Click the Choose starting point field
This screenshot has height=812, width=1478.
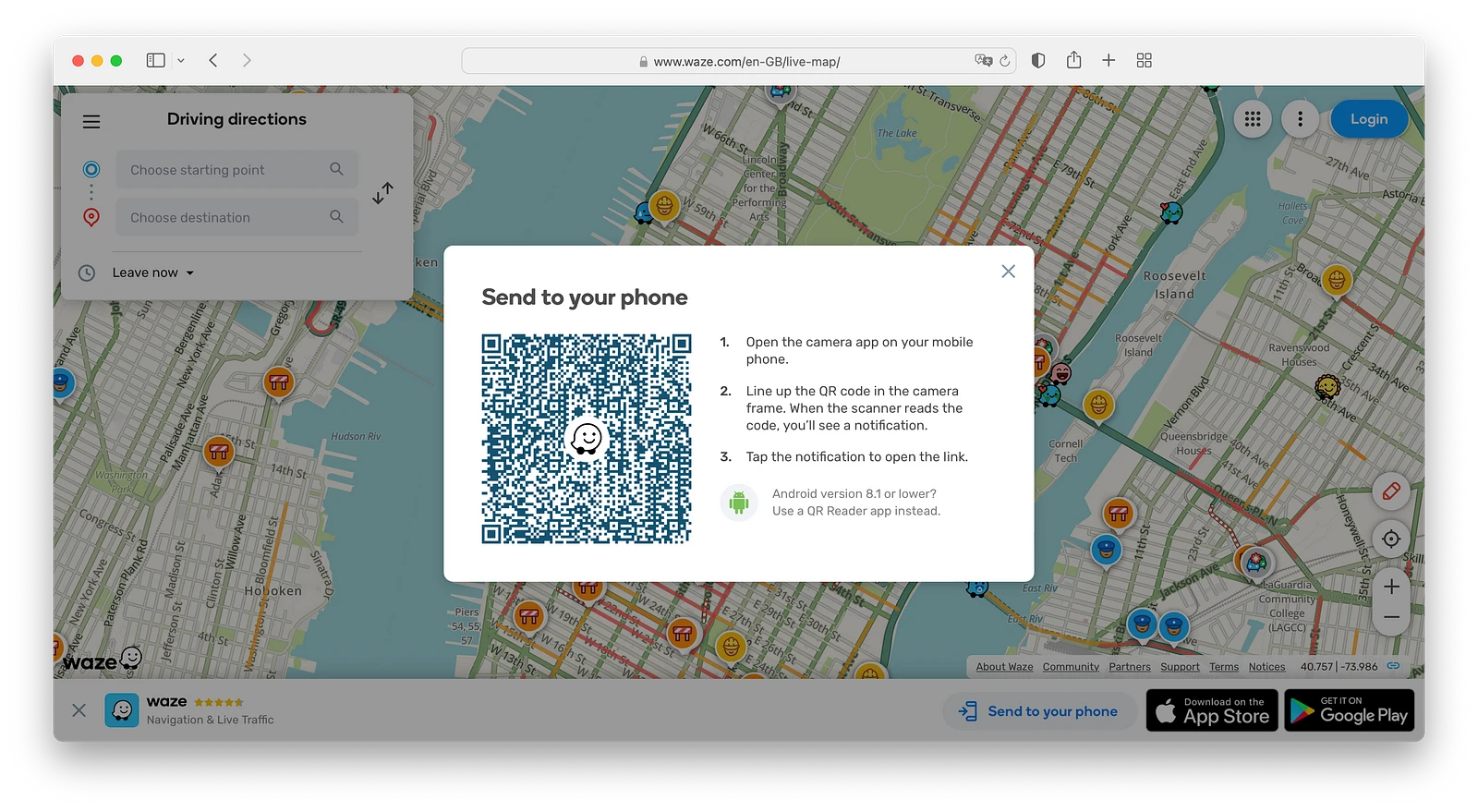(236, 170)
